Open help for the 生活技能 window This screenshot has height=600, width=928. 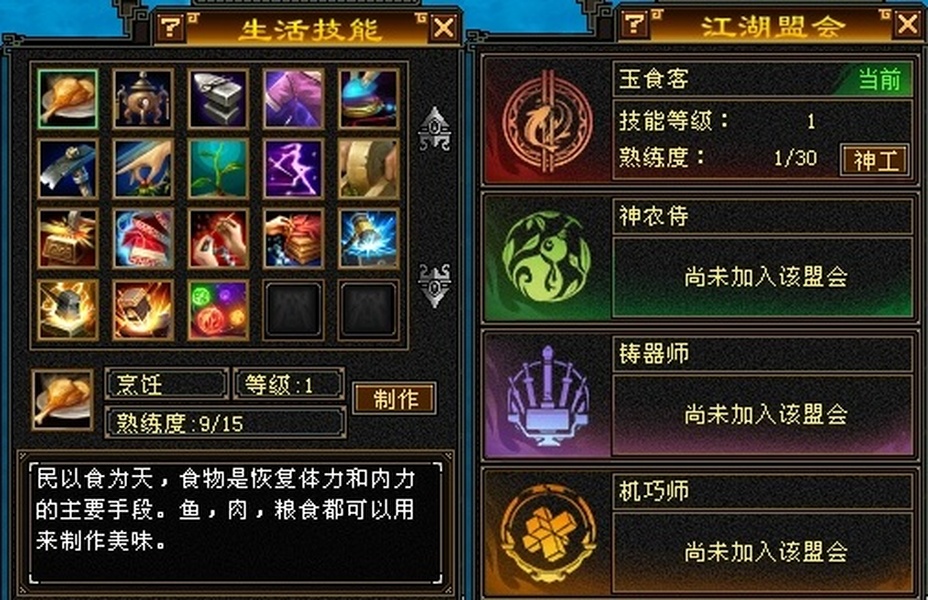click(x=171, y=27)
